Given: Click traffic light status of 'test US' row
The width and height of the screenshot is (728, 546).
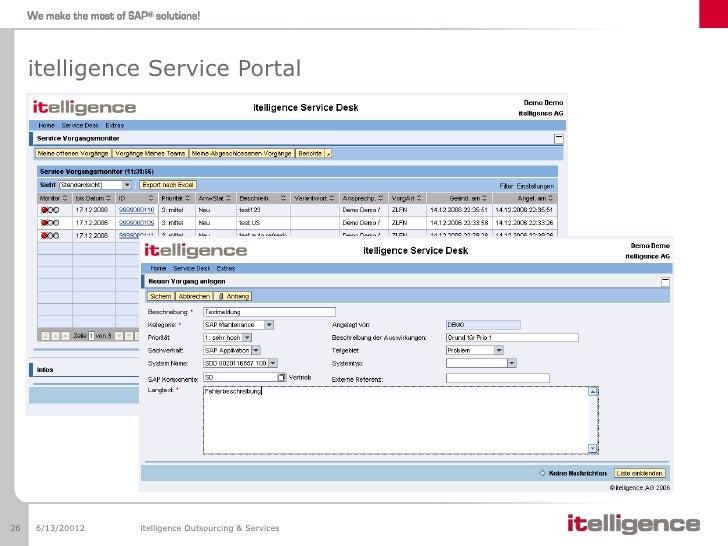Looking at the screenshot, I should pyautogui.click(x=50, y=223).
